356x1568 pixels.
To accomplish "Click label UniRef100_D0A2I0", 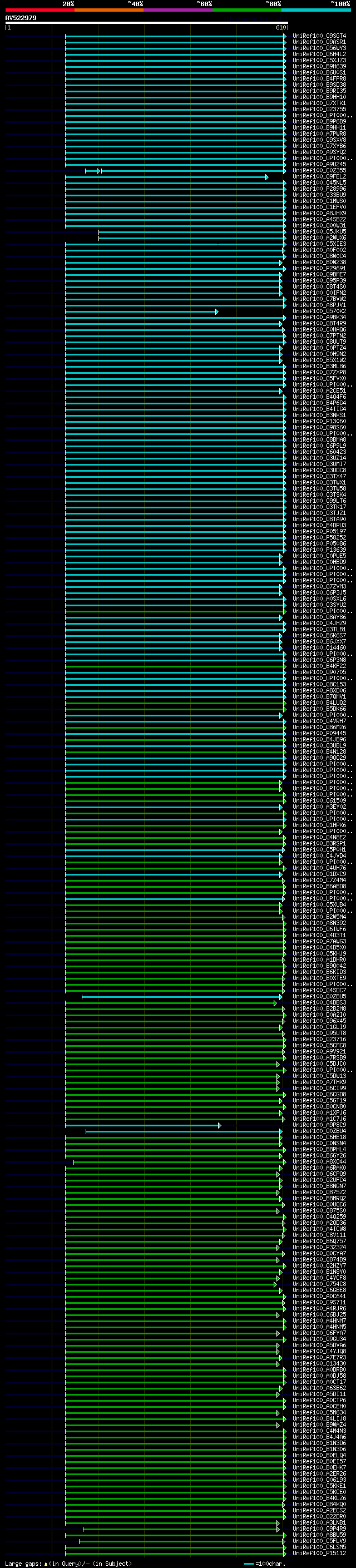I will tap(319, 1015).
